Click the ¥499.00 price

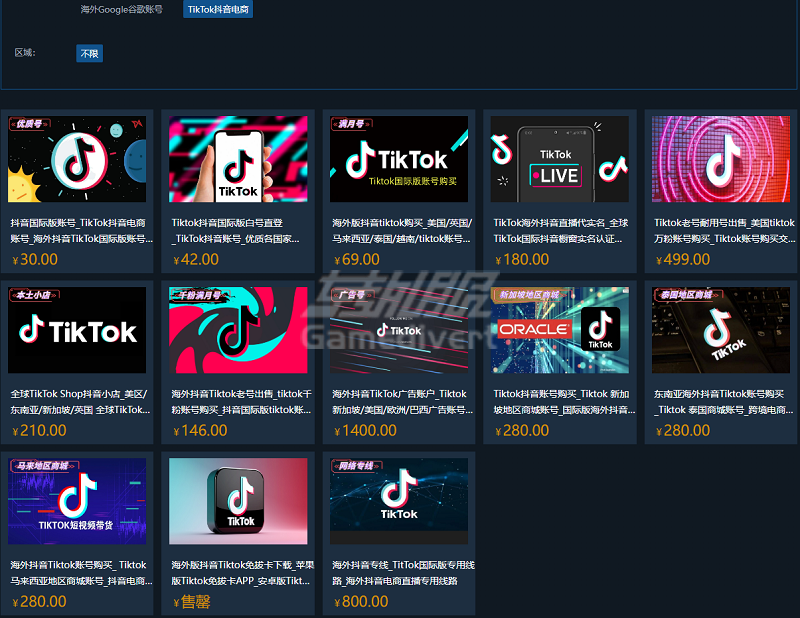click(683, 259)
